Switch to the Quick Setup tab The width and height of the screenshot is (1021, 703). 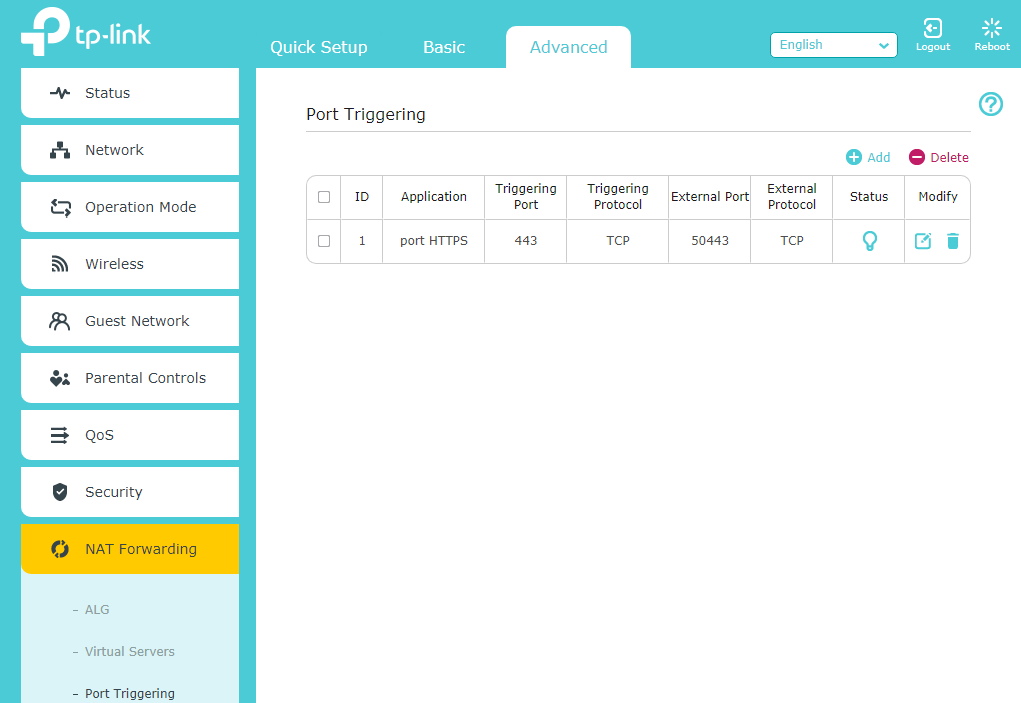pos(319,47)
